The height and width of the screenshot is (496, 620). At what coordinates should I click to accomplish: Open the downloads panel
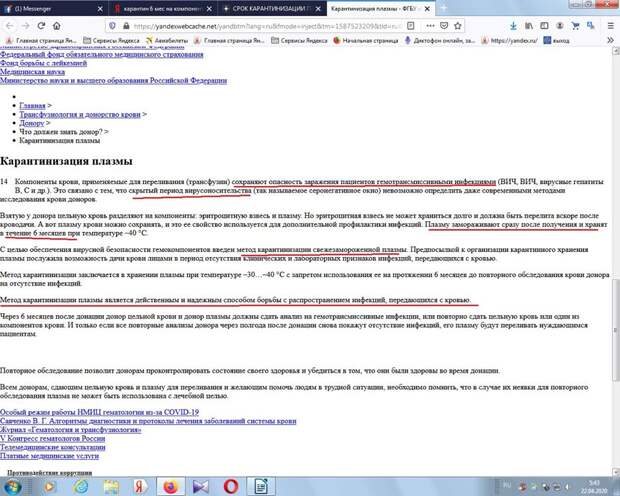pyautogui.click(x=513, y=26)
